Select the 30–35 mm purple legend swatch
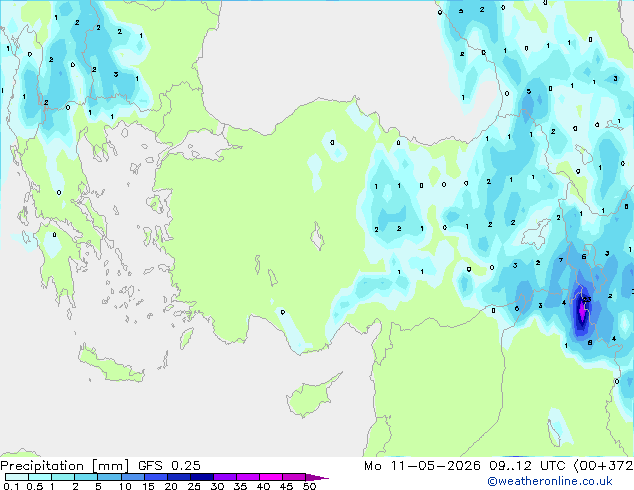 224,477
